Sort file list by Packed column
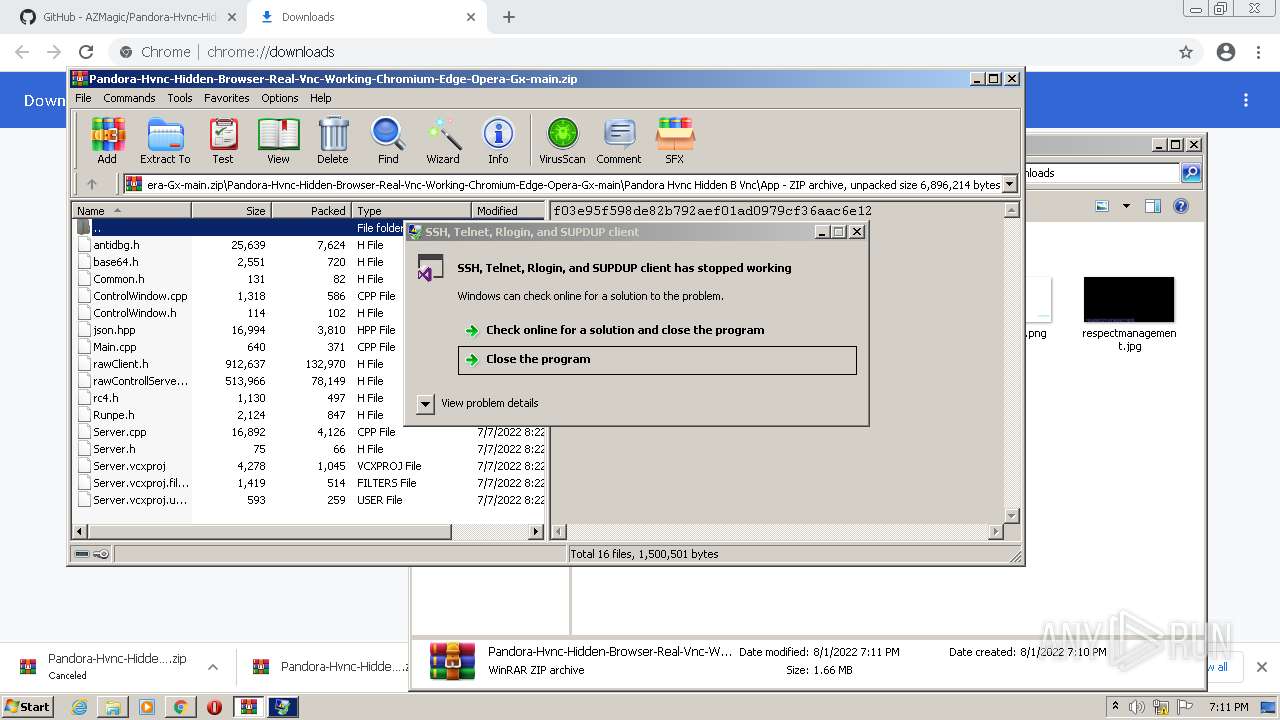 pyautogui.click(x=312, y=210)
